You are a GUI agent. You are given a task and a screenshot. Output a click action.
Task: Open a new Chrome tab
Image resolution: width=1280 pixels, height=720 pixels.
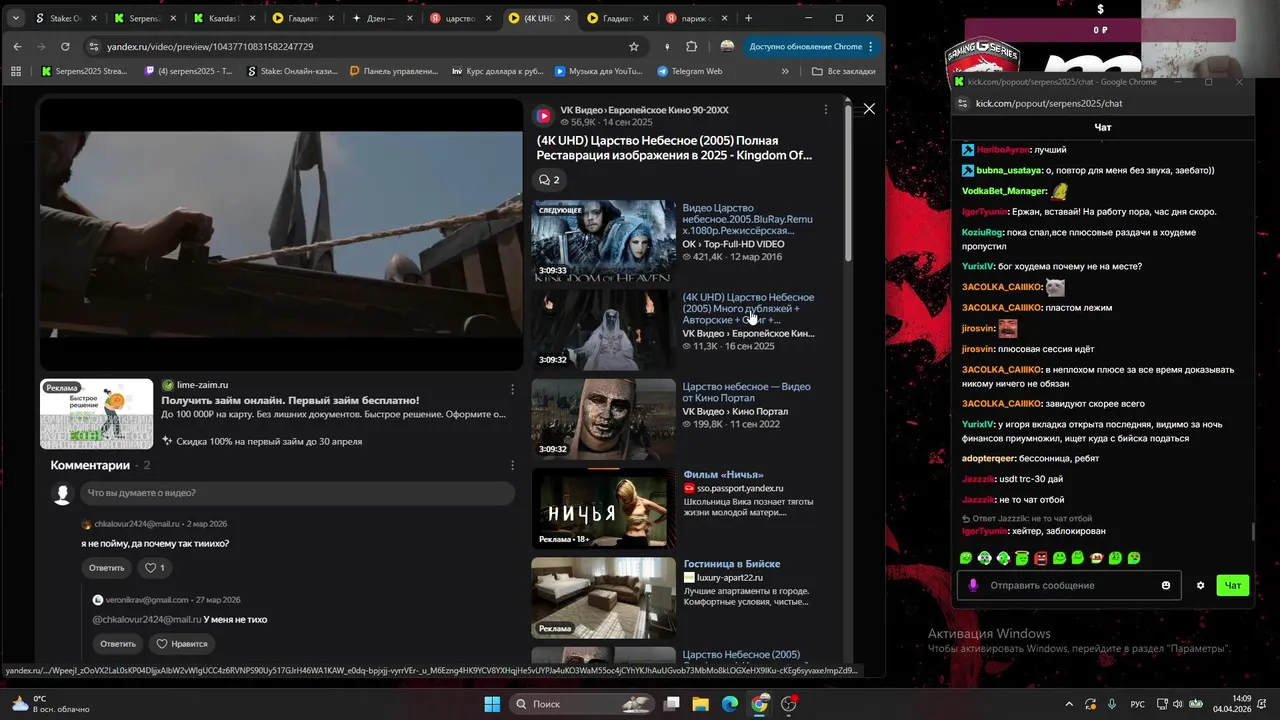[748, 18]
